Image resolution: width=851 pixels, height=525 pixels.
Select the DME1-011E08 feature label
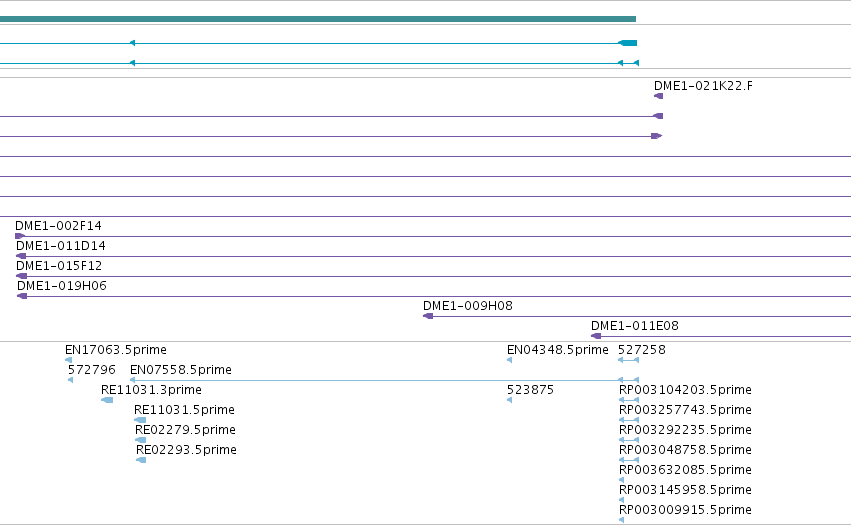[635, 326]
